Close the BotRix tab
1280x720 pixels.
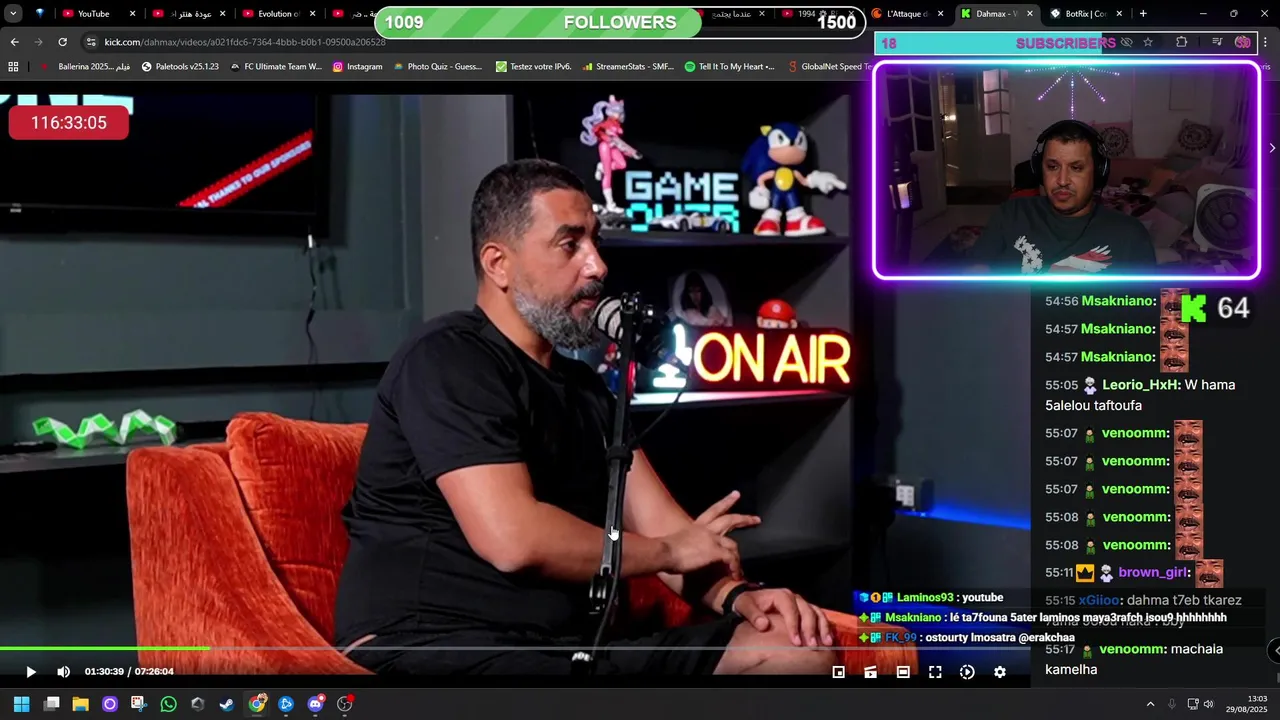point(1119,14)
